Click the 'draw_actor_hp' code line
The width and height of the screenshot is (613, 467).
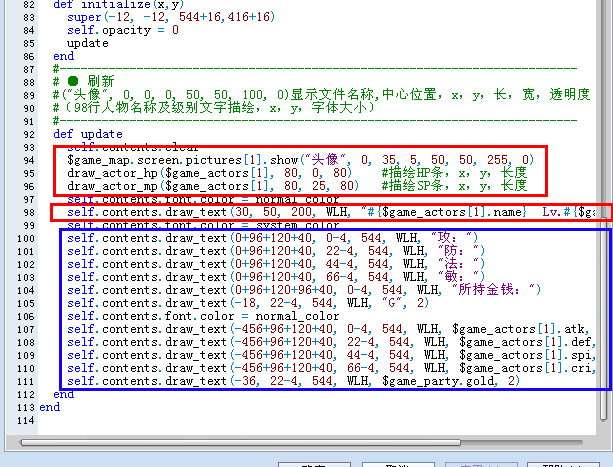point(209,173)
